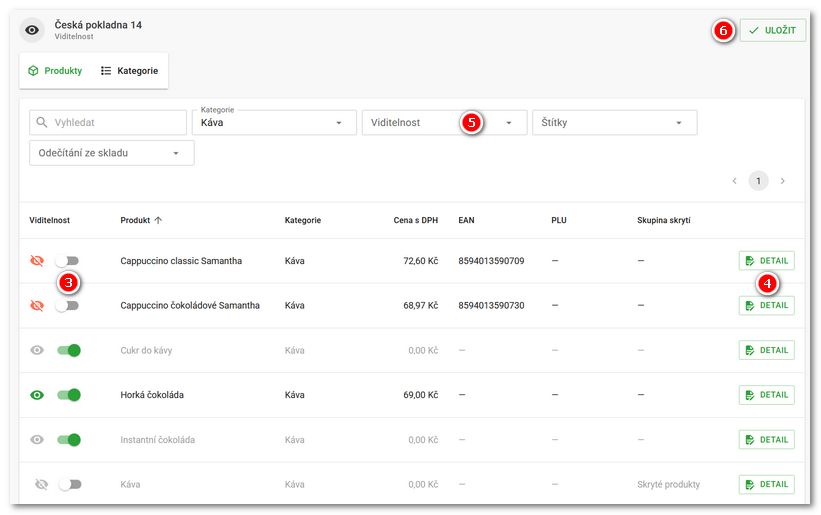The height and width of the screenshot is (515, 821).
Task: Open the Štítky filter dropdown
Action: (x=614, y=122)
